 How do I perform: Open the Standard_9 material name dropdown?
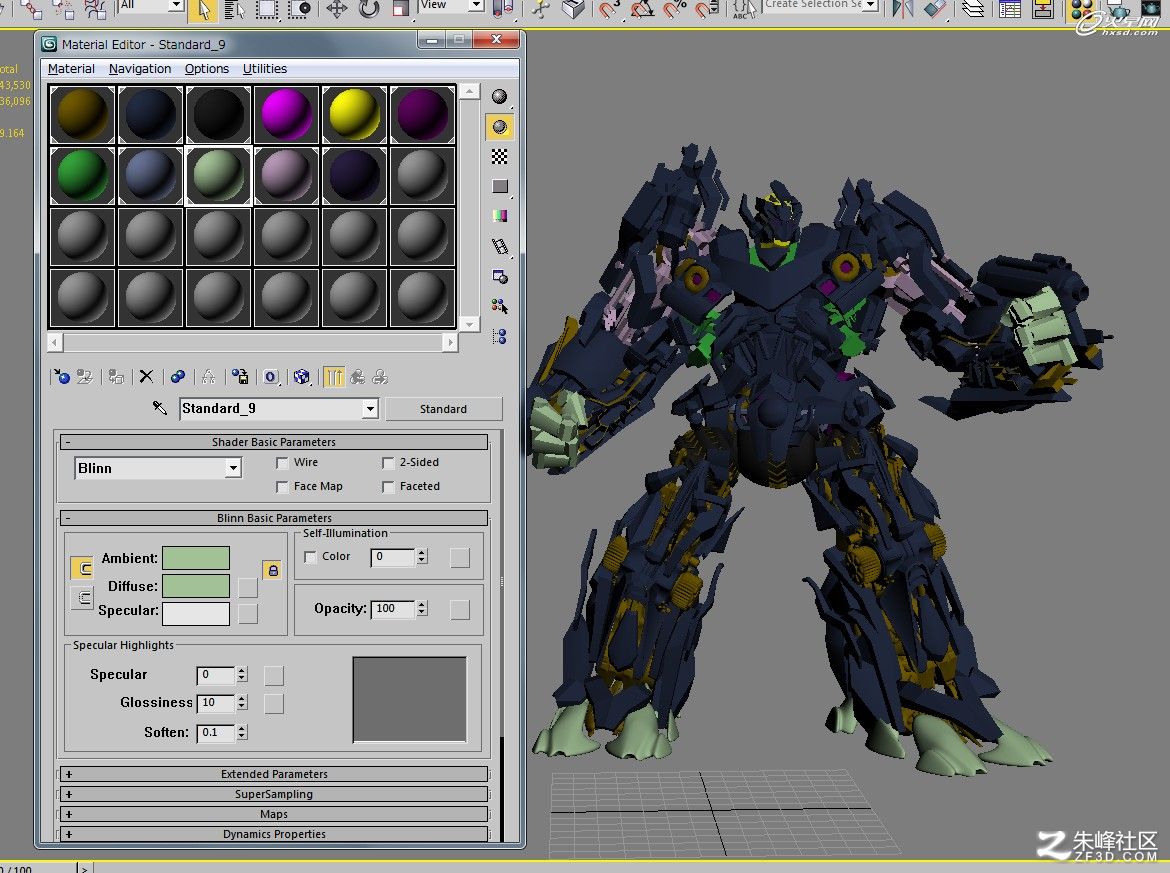tap(370, 408)
